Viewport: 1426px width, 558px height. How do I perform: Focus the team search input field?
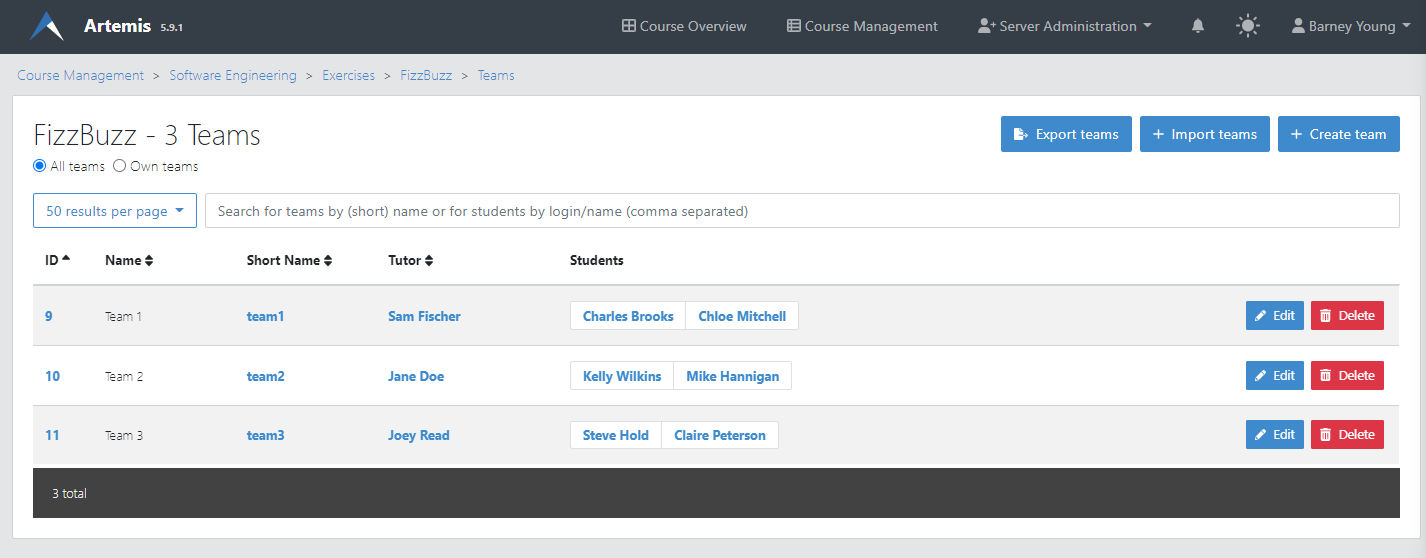tap(801, 211)
